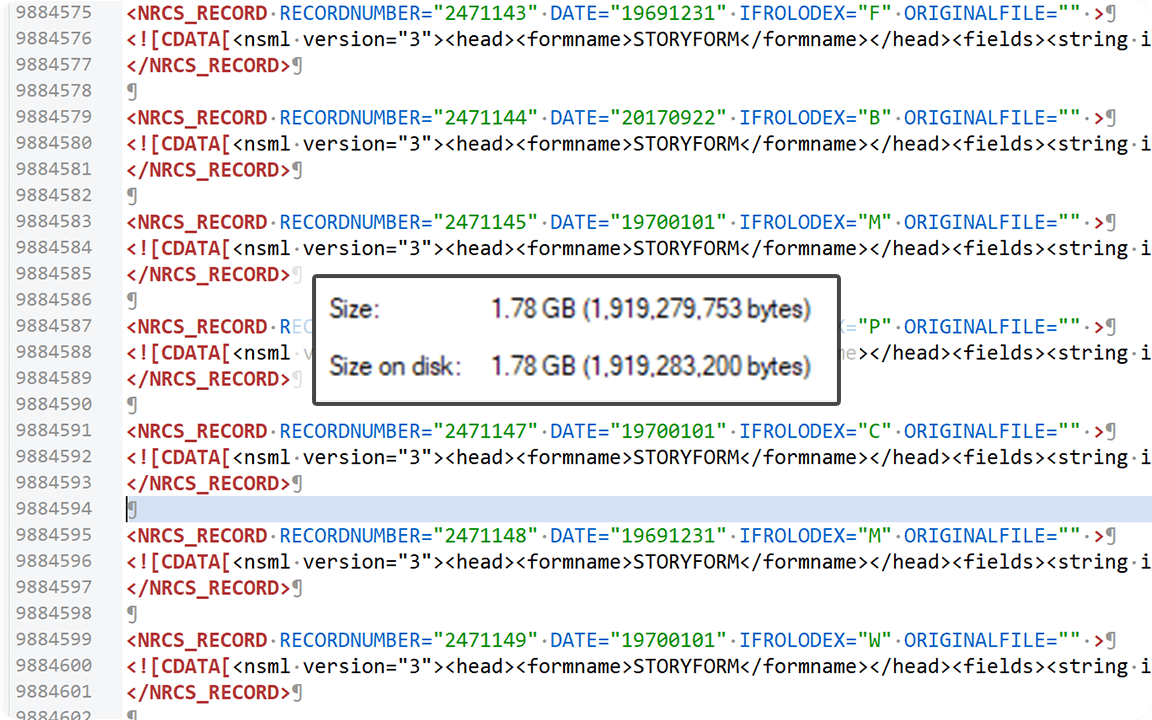The width and height of the screenshot is (1152, 720).
Task: Click the RECORDNUMBER value "2471148"
Action: click(486, 536)
